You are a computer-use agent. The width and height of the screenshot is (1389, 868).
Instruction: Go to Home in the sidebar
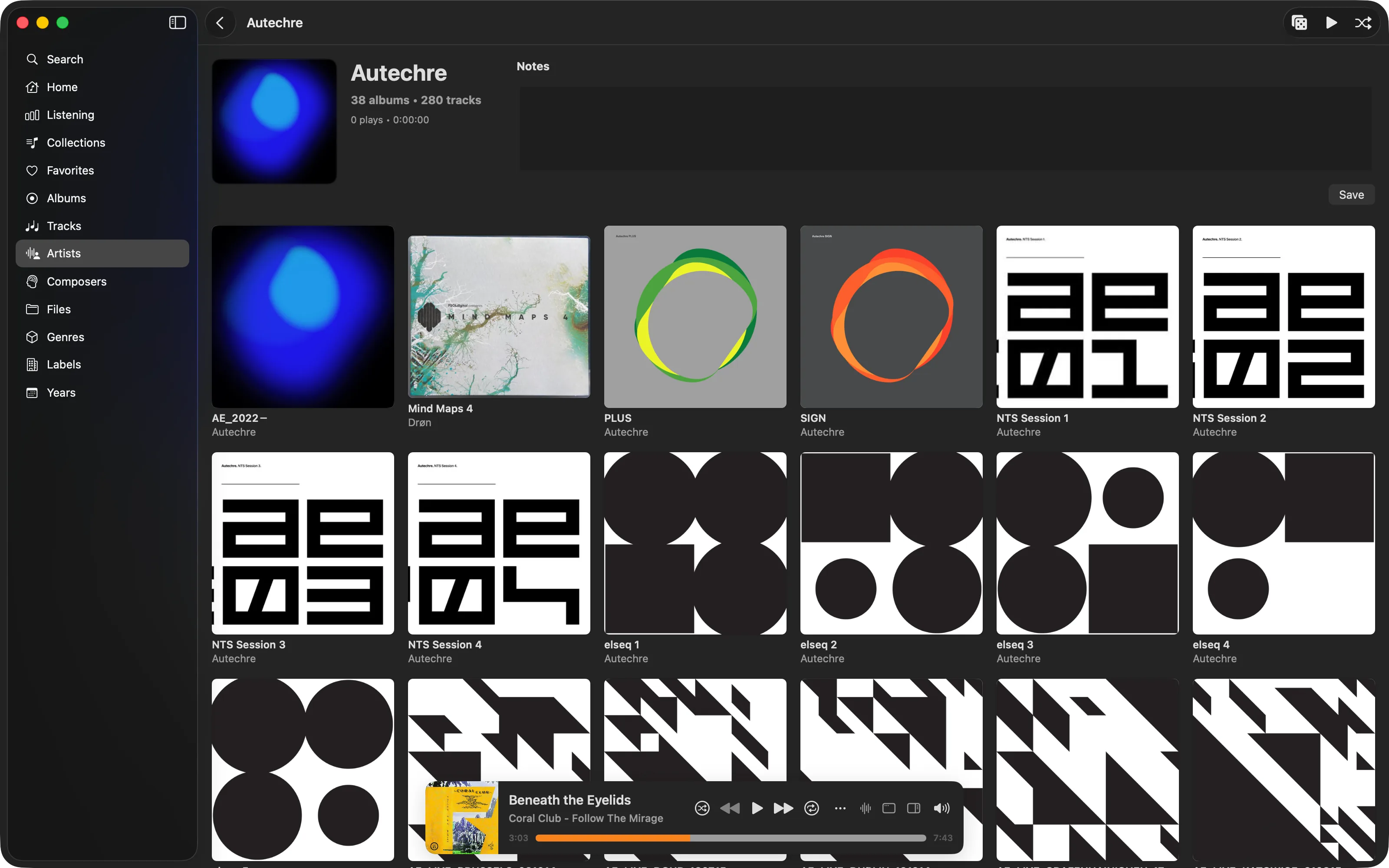[x=102, y=87]
